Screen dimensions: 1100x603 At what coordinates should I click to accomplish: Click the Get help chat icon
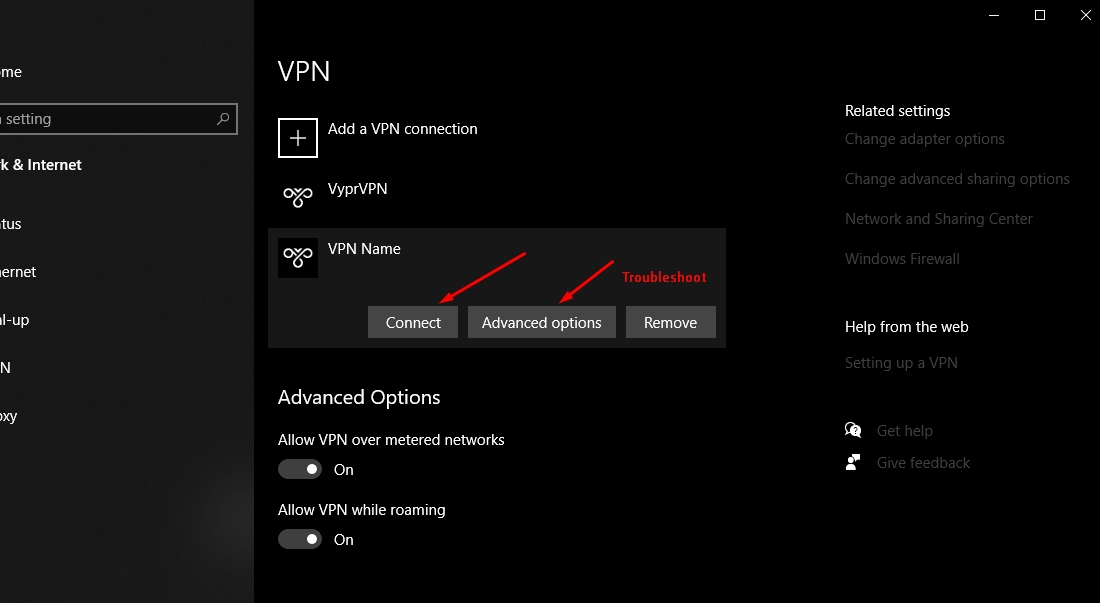(853, 430)
